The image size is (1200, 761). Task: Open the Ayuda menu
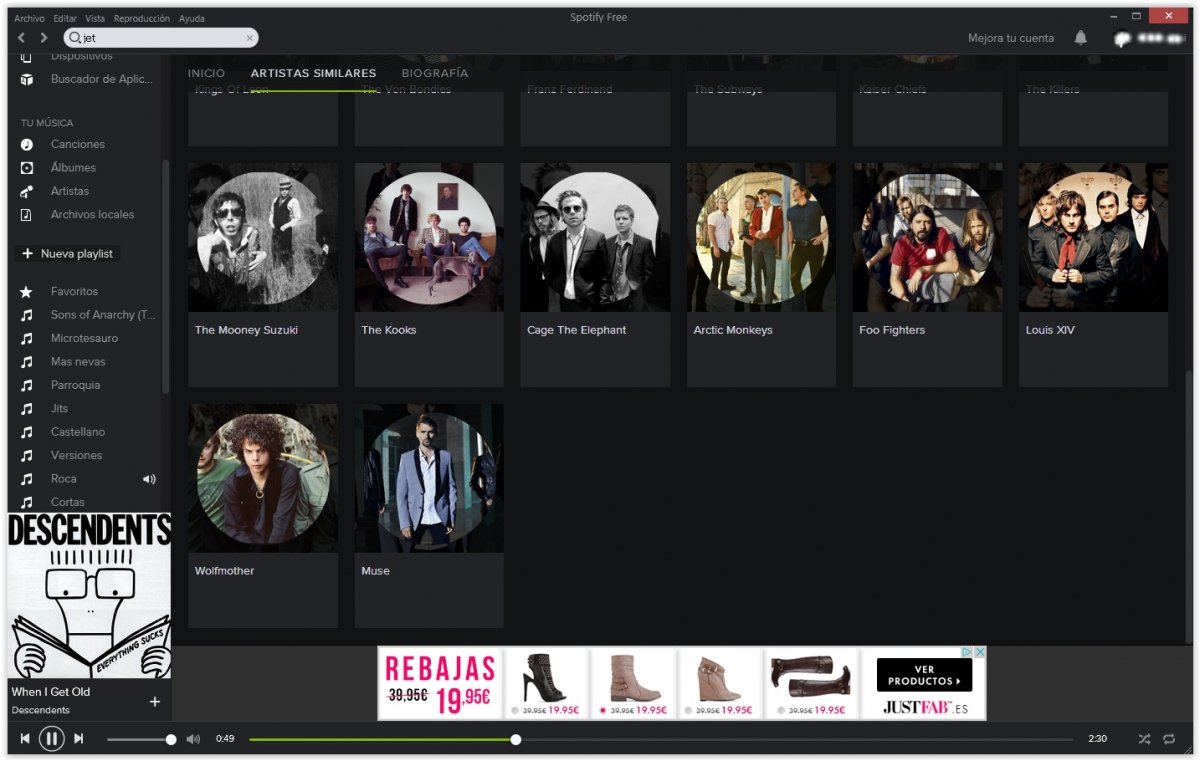192,18
